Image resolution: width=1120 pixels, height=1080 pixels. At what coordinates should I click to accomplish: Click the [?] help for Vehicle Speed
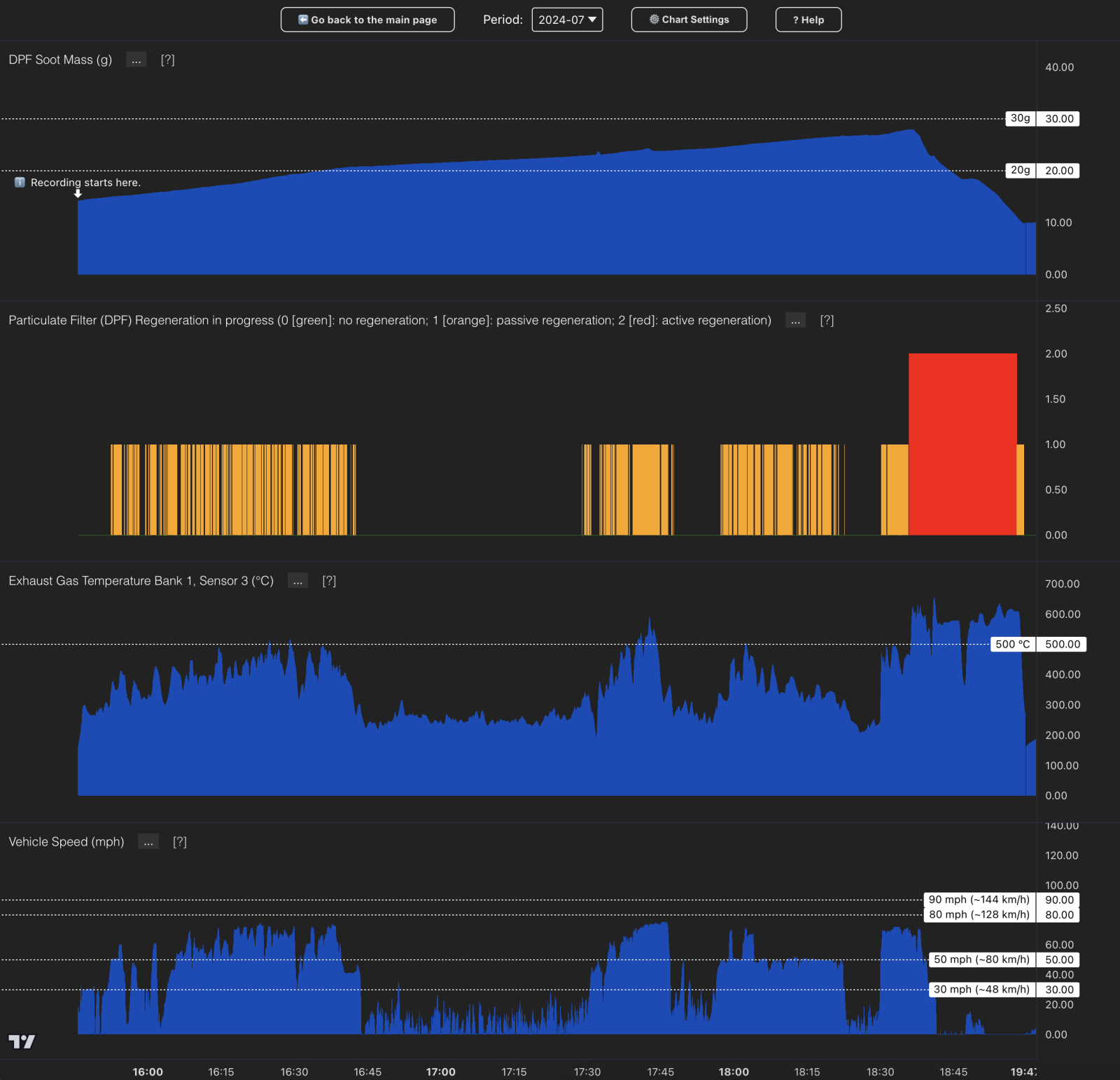(x=180, y=841)
